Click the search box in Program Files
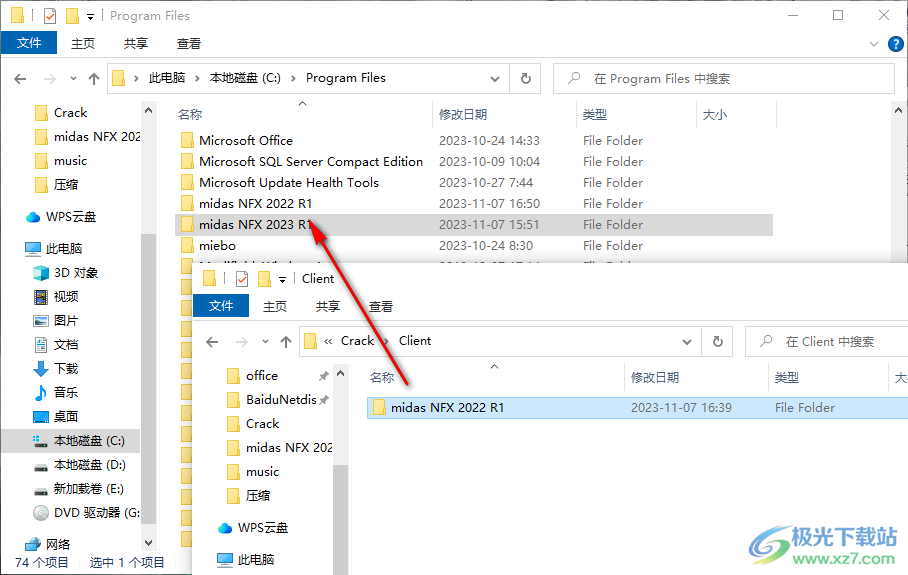The image size is (908, 575). (x=724, y=78)
